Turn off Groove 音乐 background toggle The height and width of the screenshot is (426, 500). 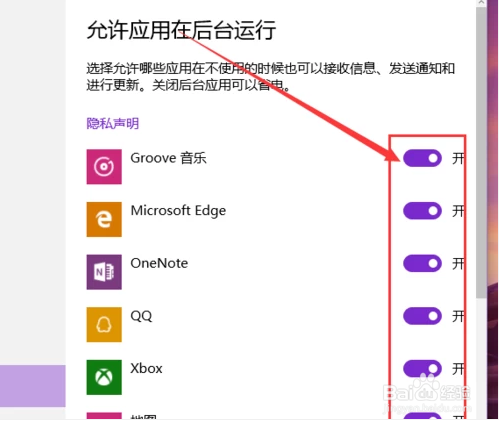pos(422,158)
